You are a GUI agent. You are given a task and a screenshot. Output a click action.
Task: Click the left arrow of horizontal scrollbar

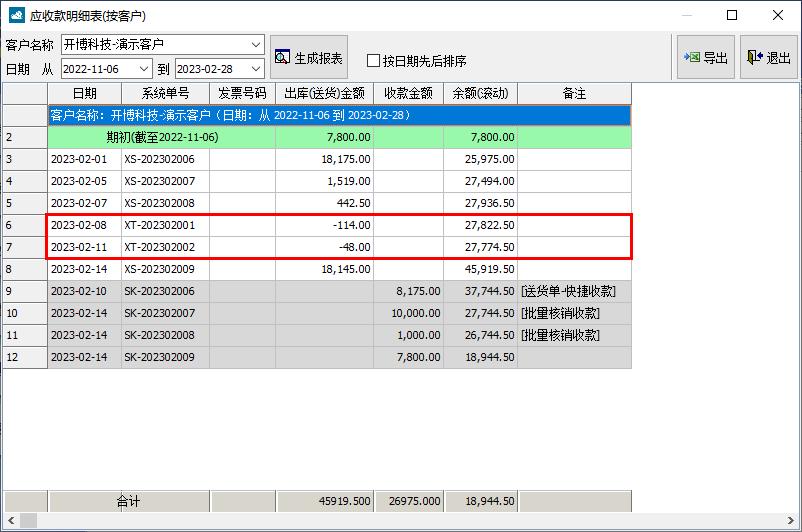(x=11, y=521)
